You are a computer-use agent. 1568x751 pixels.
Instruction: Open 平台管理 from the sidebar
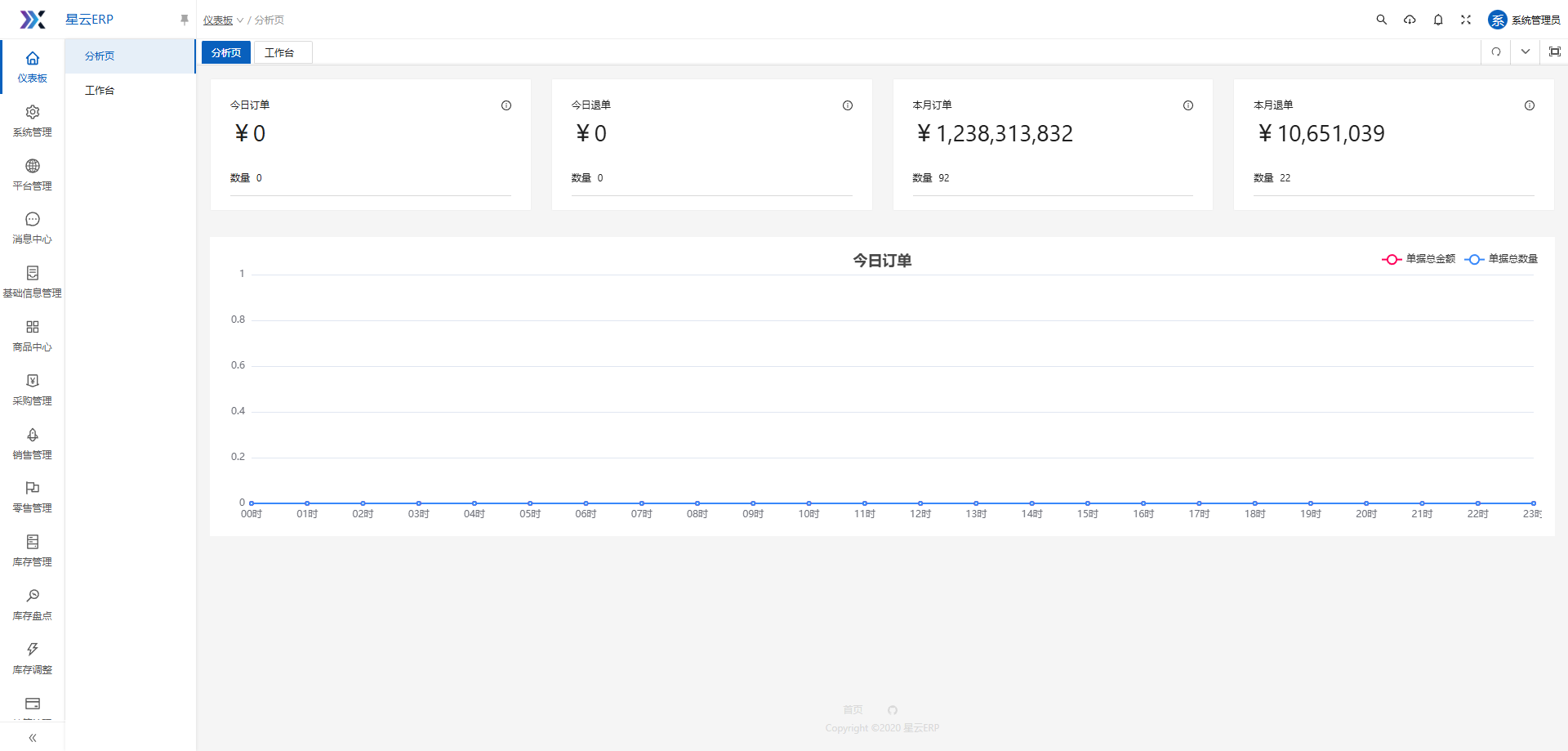(33, 175)
